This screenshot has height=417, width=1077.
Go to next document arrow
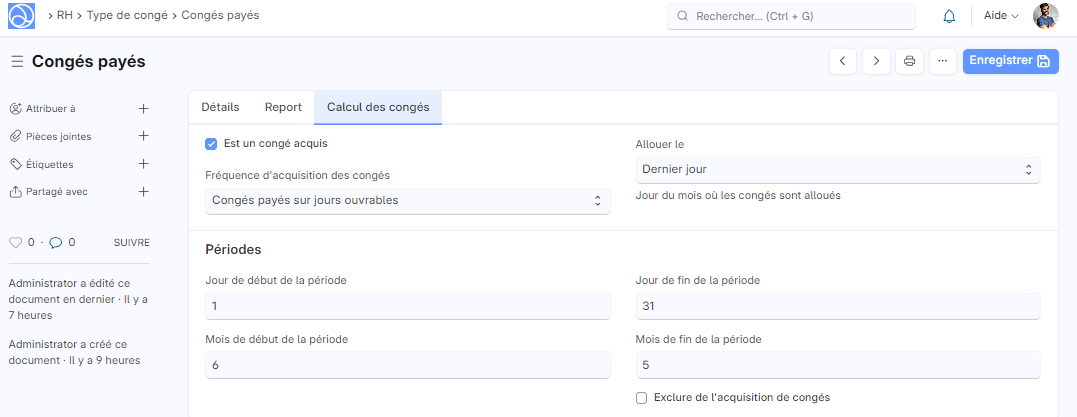pos(876,61)
